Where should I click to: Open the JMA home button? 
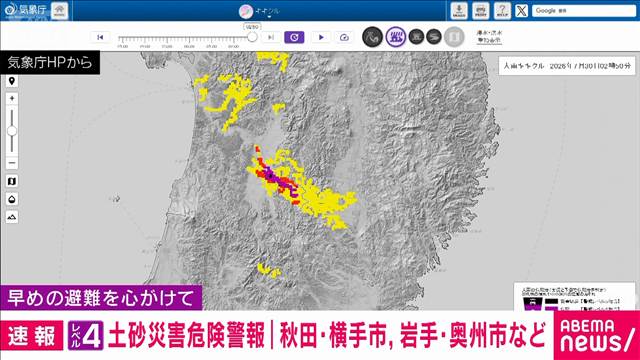[59, 11]
